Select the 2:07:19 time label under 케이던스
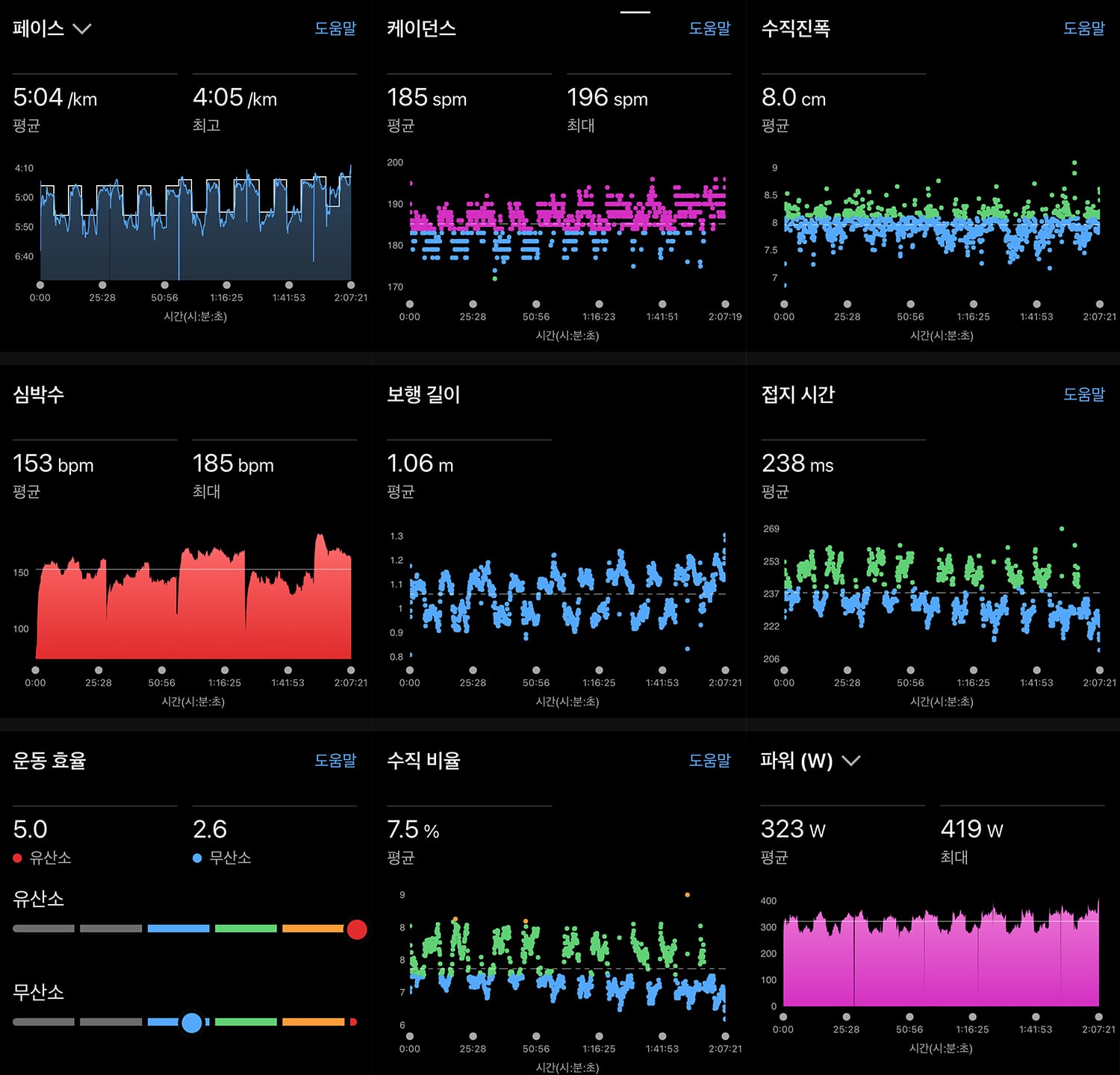 click(x=725, y=317)
